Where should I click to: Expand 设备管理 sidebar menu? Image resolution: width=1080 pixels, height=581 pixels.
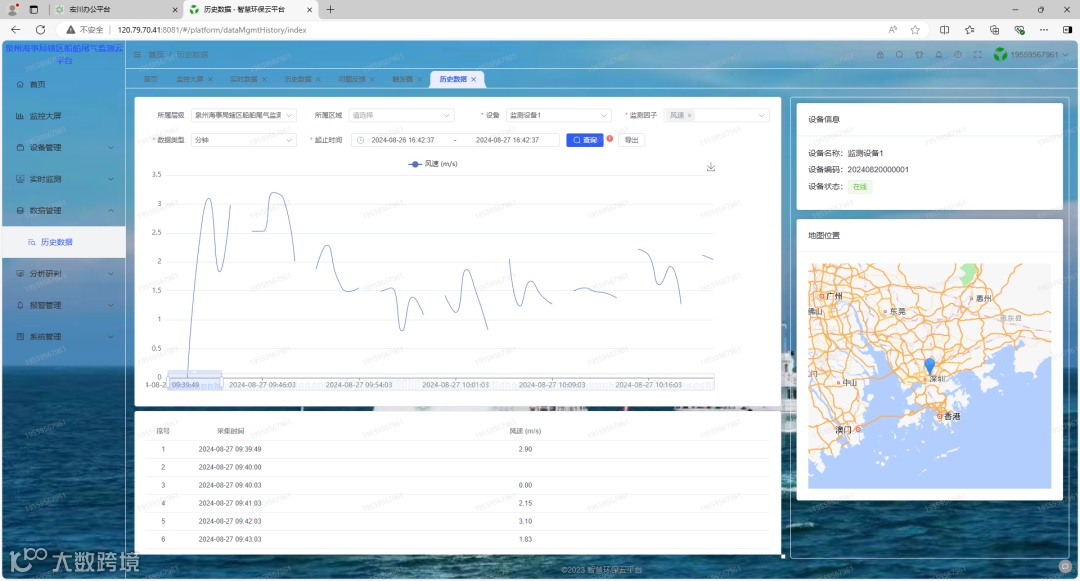tap(64, 147)
